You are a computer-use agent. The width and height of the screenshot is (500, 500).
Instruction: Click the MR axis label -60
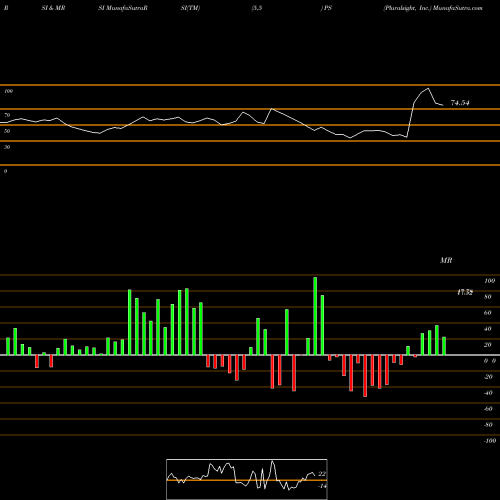[x=488, y=409]
